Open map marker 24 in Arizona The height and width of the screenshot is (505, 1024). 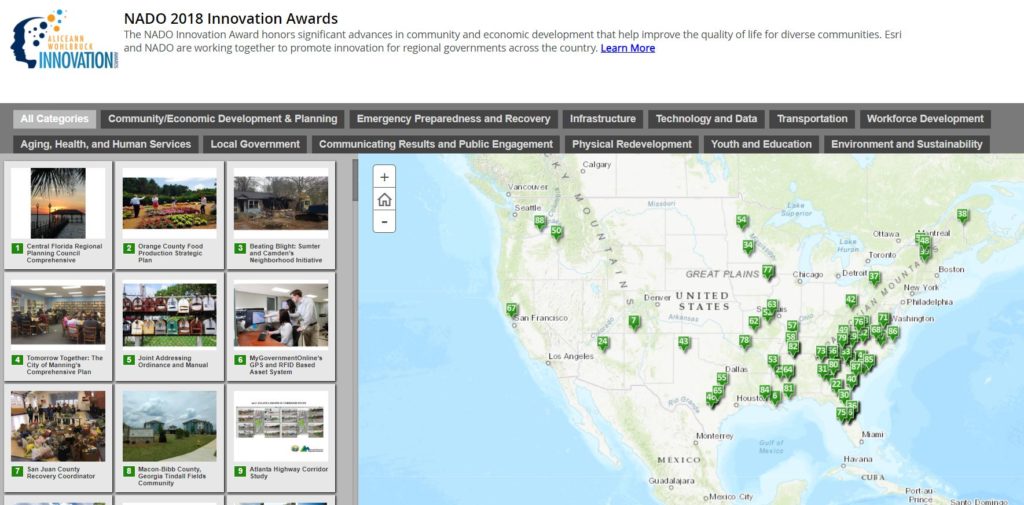click(603, 343)
